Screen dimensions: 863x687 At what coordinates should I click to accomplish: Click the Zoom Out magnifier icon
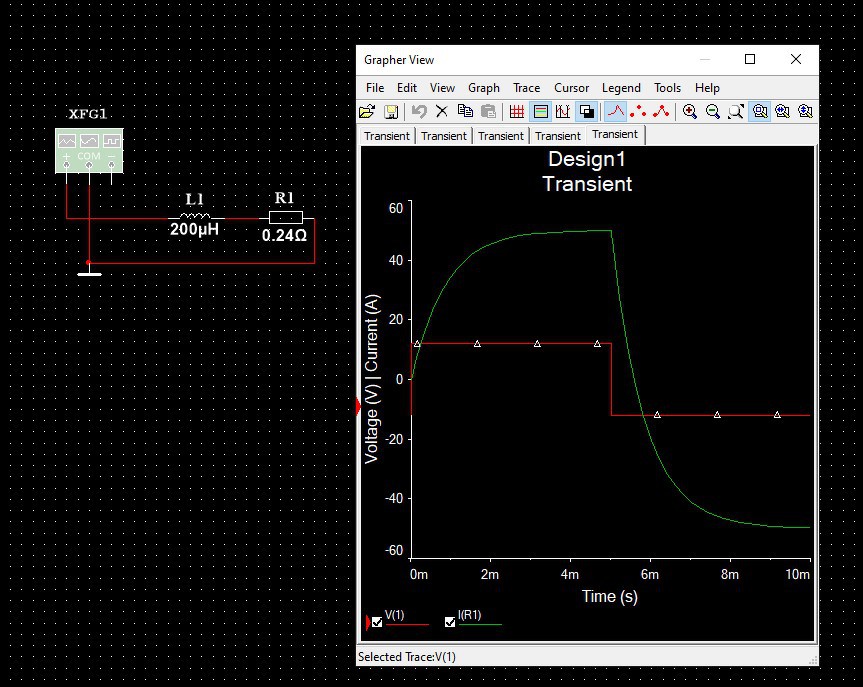713,112
